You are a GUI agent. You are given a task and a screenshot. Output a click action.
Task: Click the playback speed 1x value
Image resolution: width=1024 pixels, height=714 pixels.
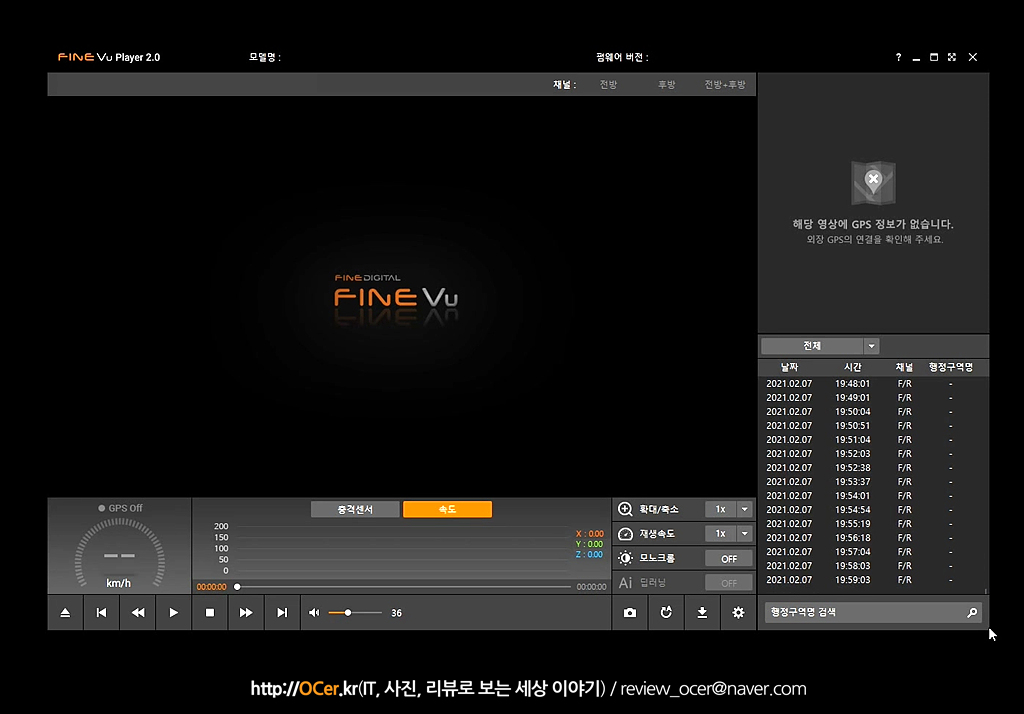(720, 534)
